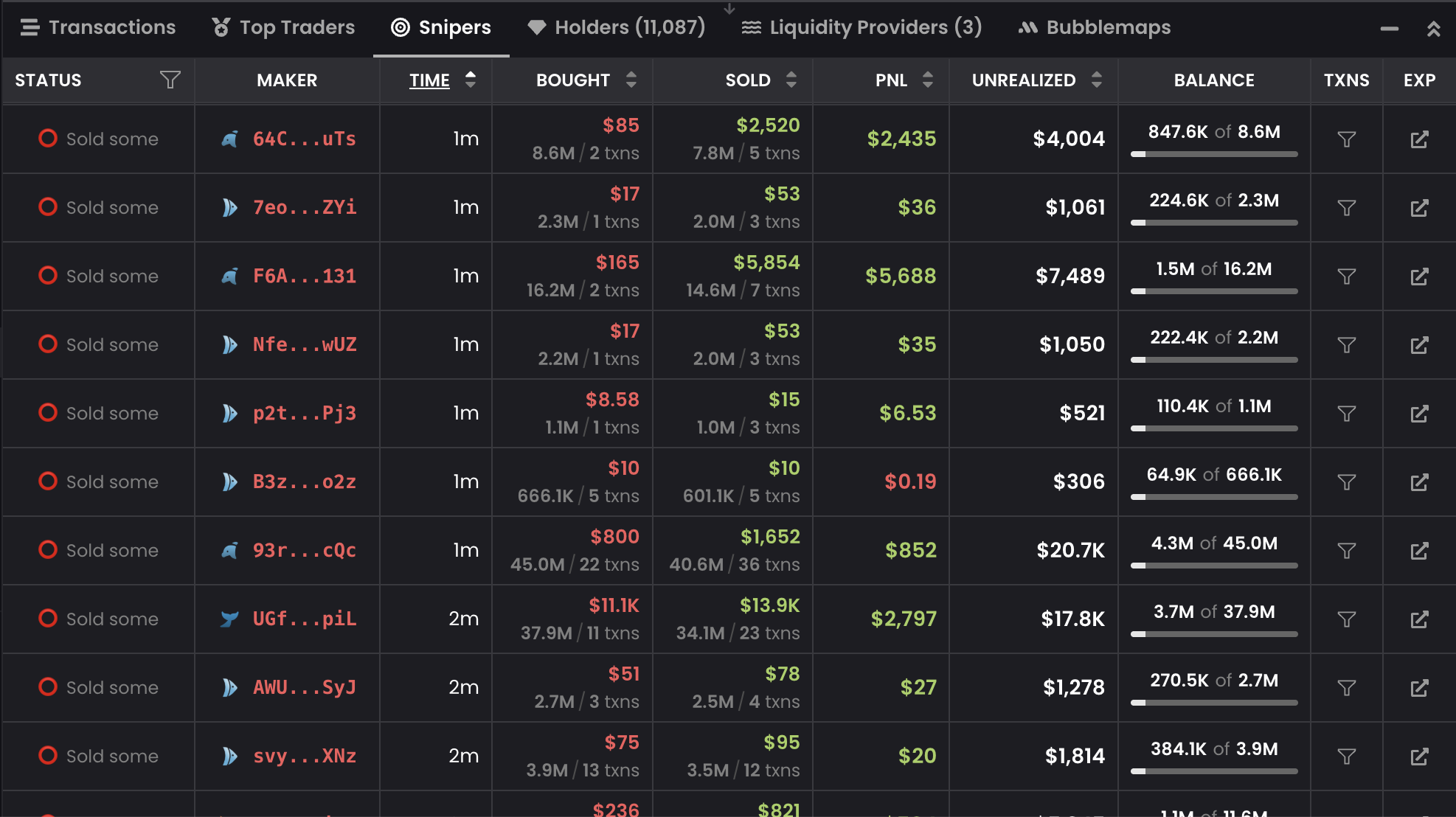Click the dolphin icon beside UGf...piL
Viewport: 1456px width, 817px height.
point(230,619)
